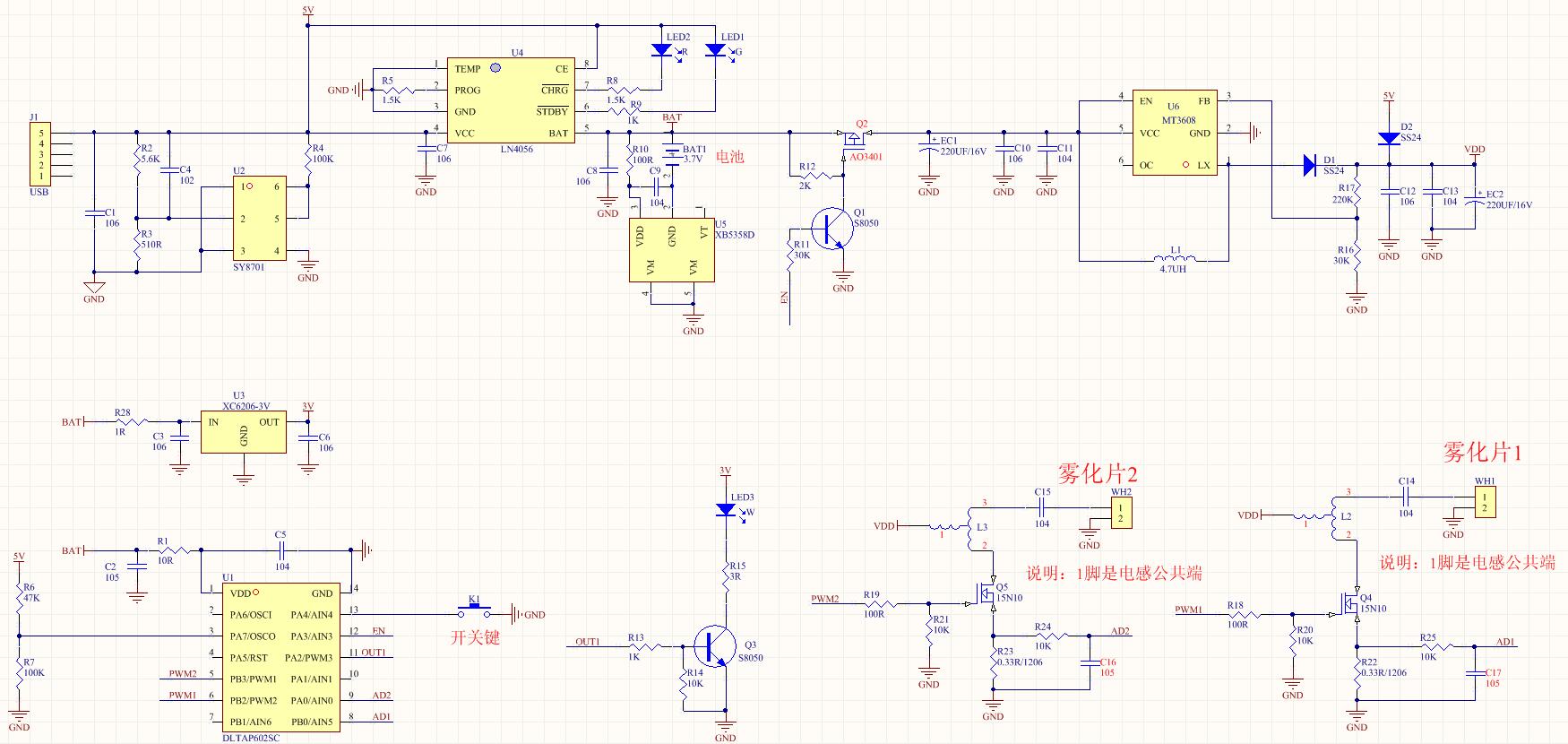Click the '0.33R/1206' value of R22
1568x744 pixels.
[x=1385, y=671]
